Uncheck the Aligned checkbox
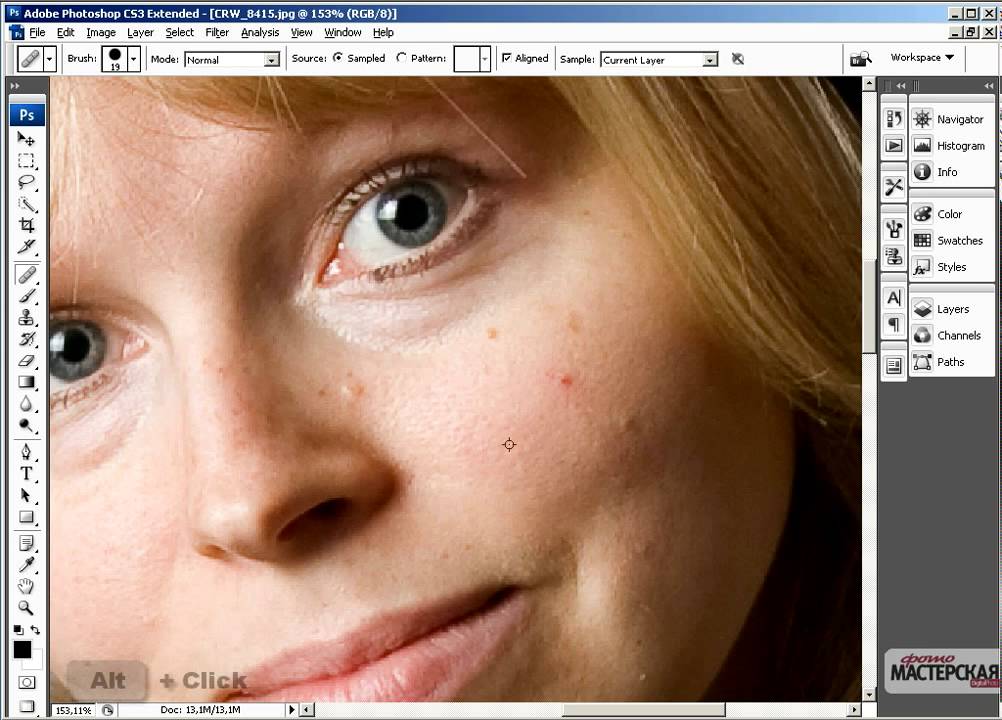This screenshot has width=1002, height=720. 507,57
